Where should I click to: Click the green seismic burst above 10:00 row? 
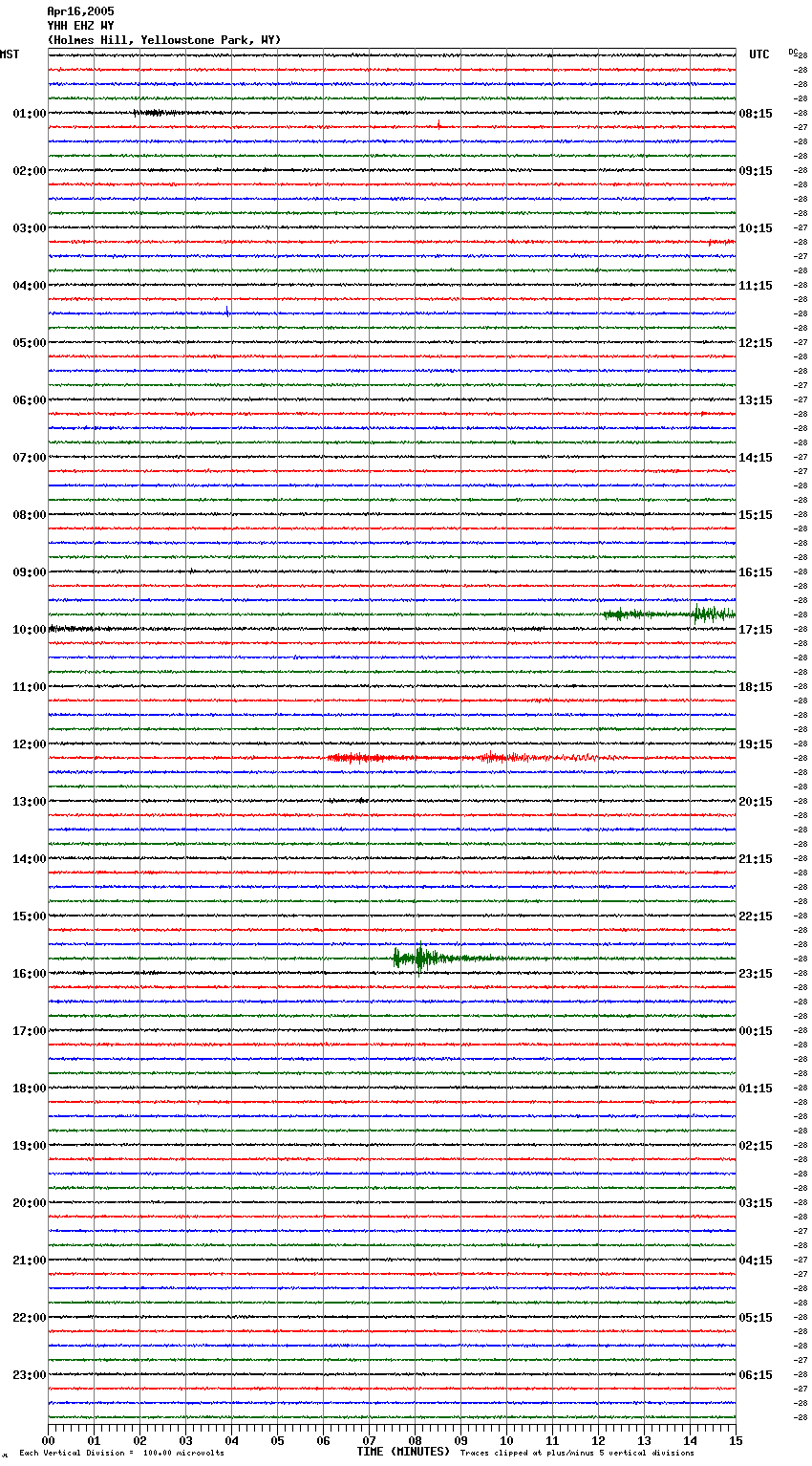[x=669, y=614]
